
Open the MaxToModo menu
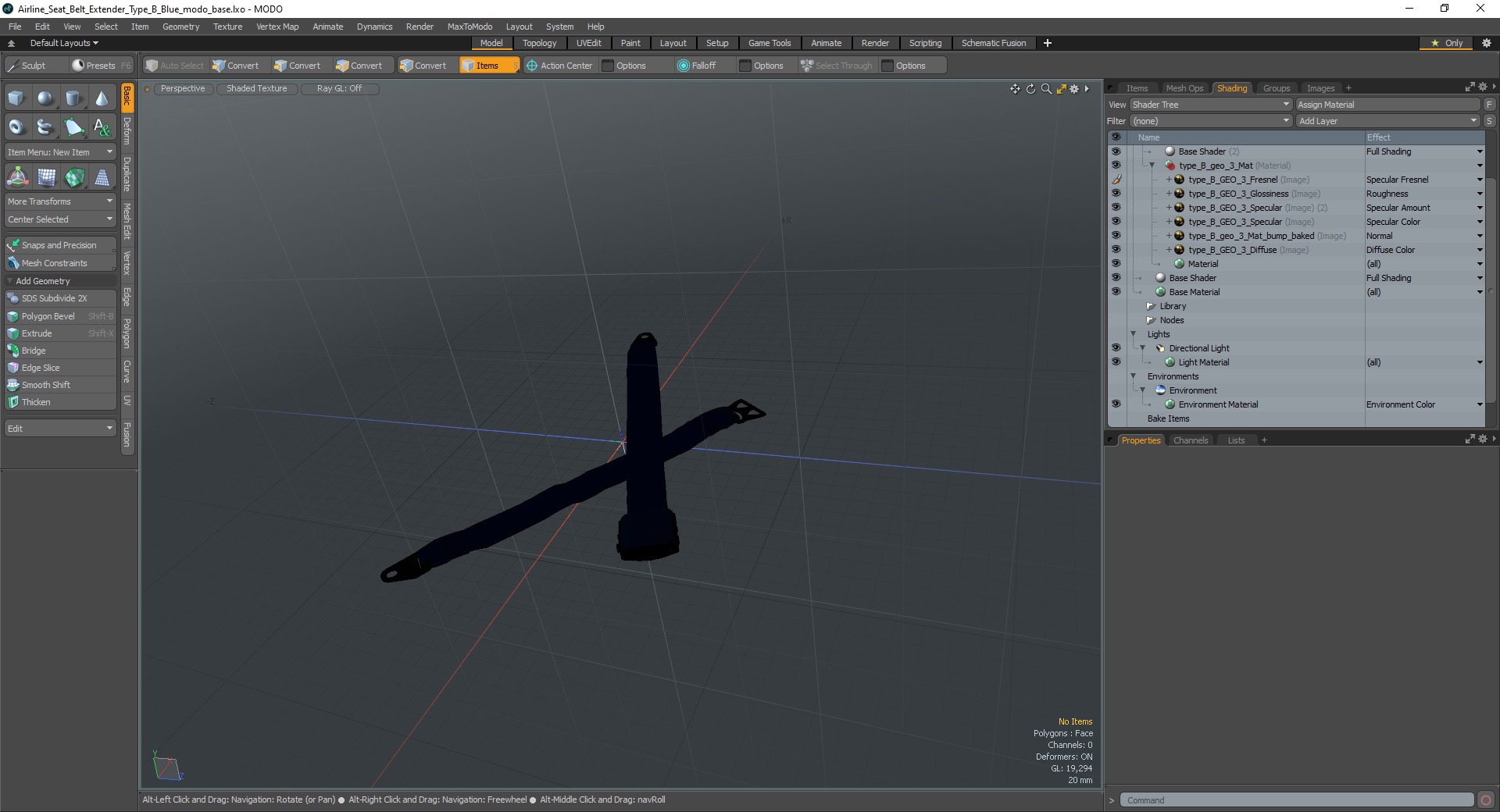tap(470, 27)
